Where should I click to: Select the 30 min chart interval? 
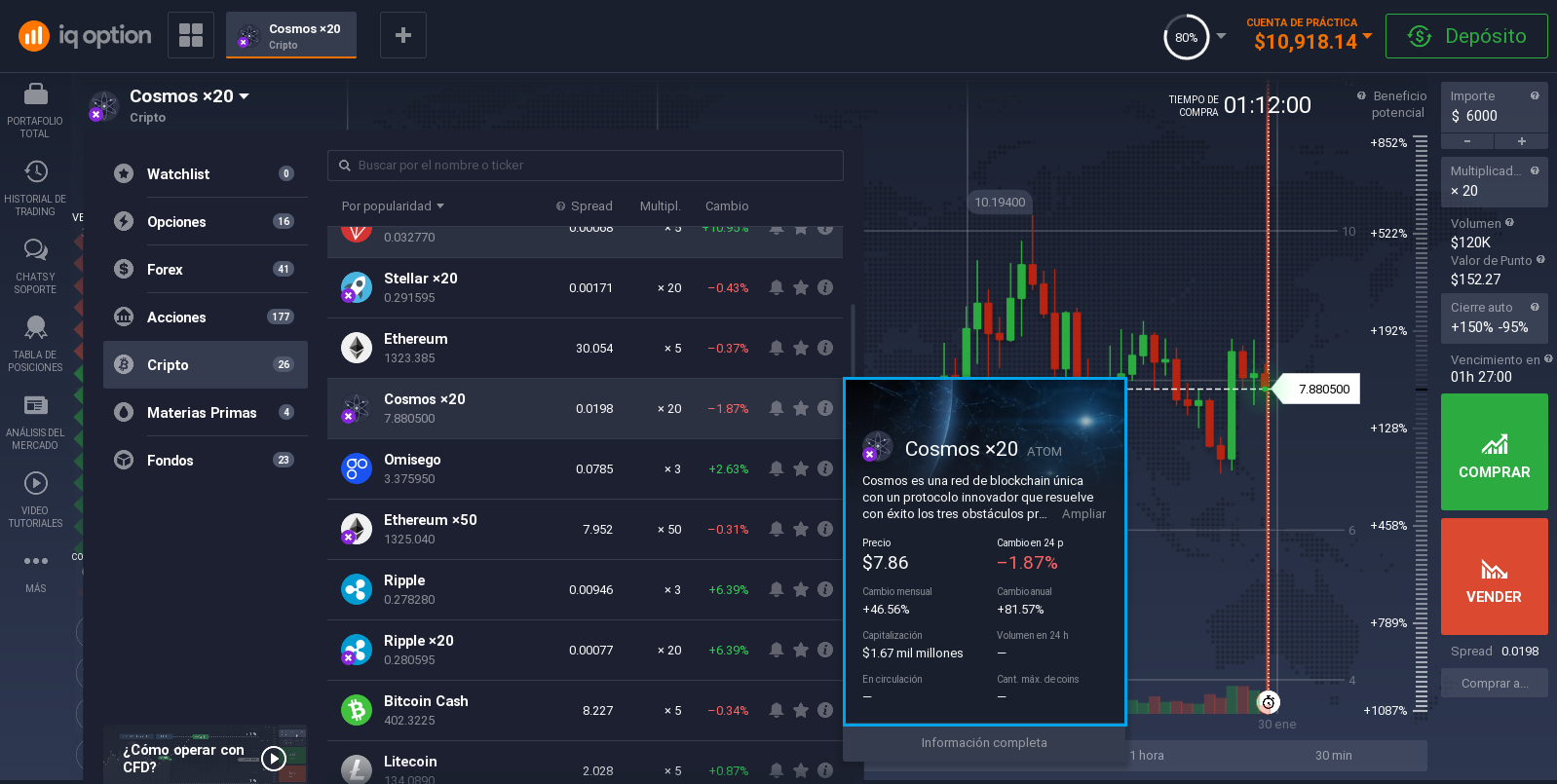click(1333, 756)
